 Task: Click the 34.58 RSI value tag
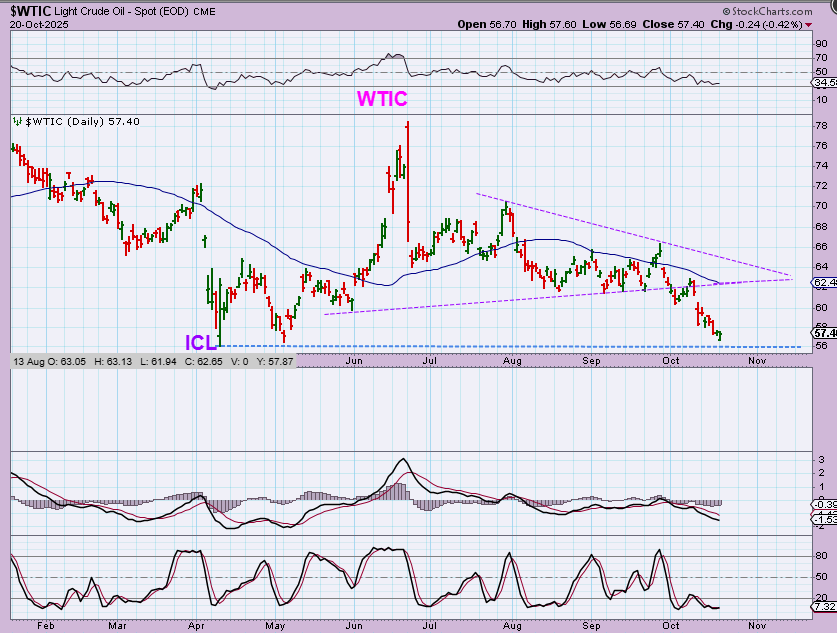coord(824,83)
